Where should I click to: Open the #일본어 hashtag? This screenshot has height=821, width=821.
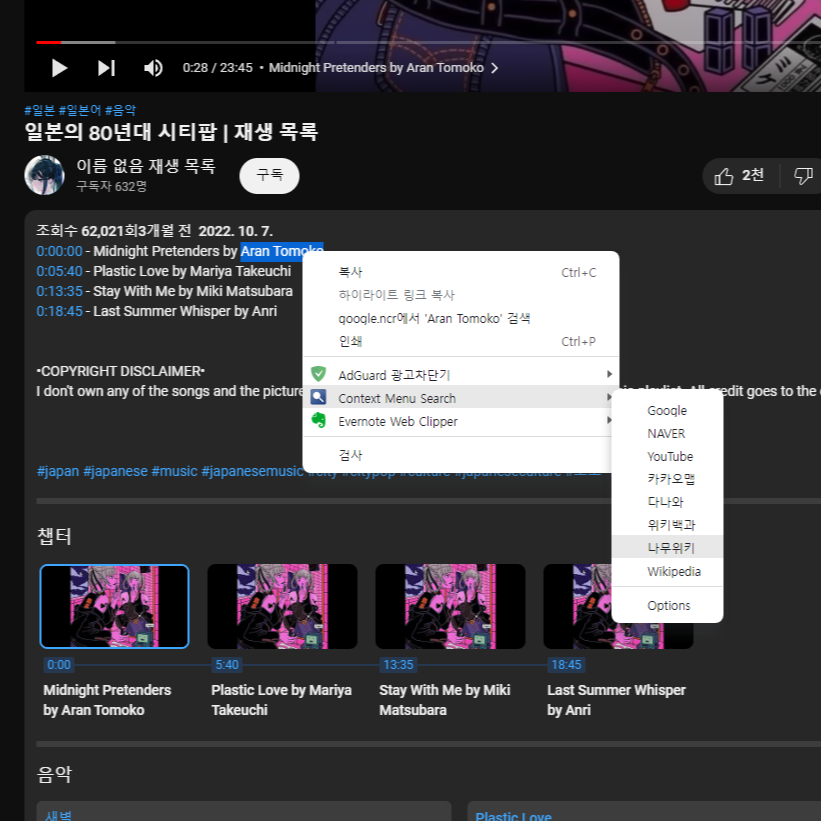pyautogui.click(x=80, y=110)
